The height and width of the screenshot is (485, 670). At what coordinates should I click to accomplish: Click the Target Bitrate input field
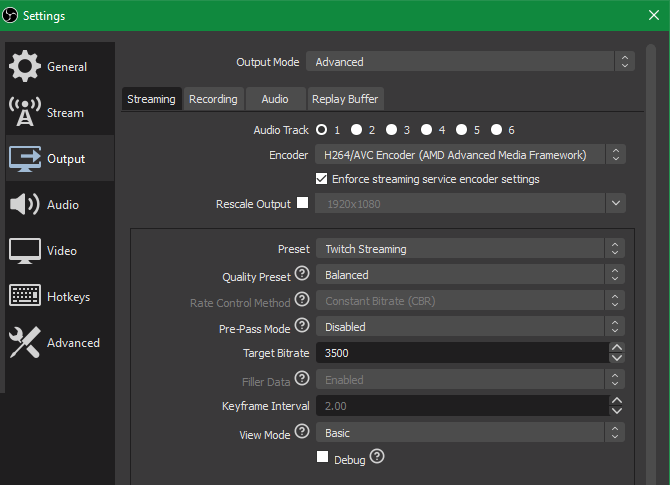[460, 353]
